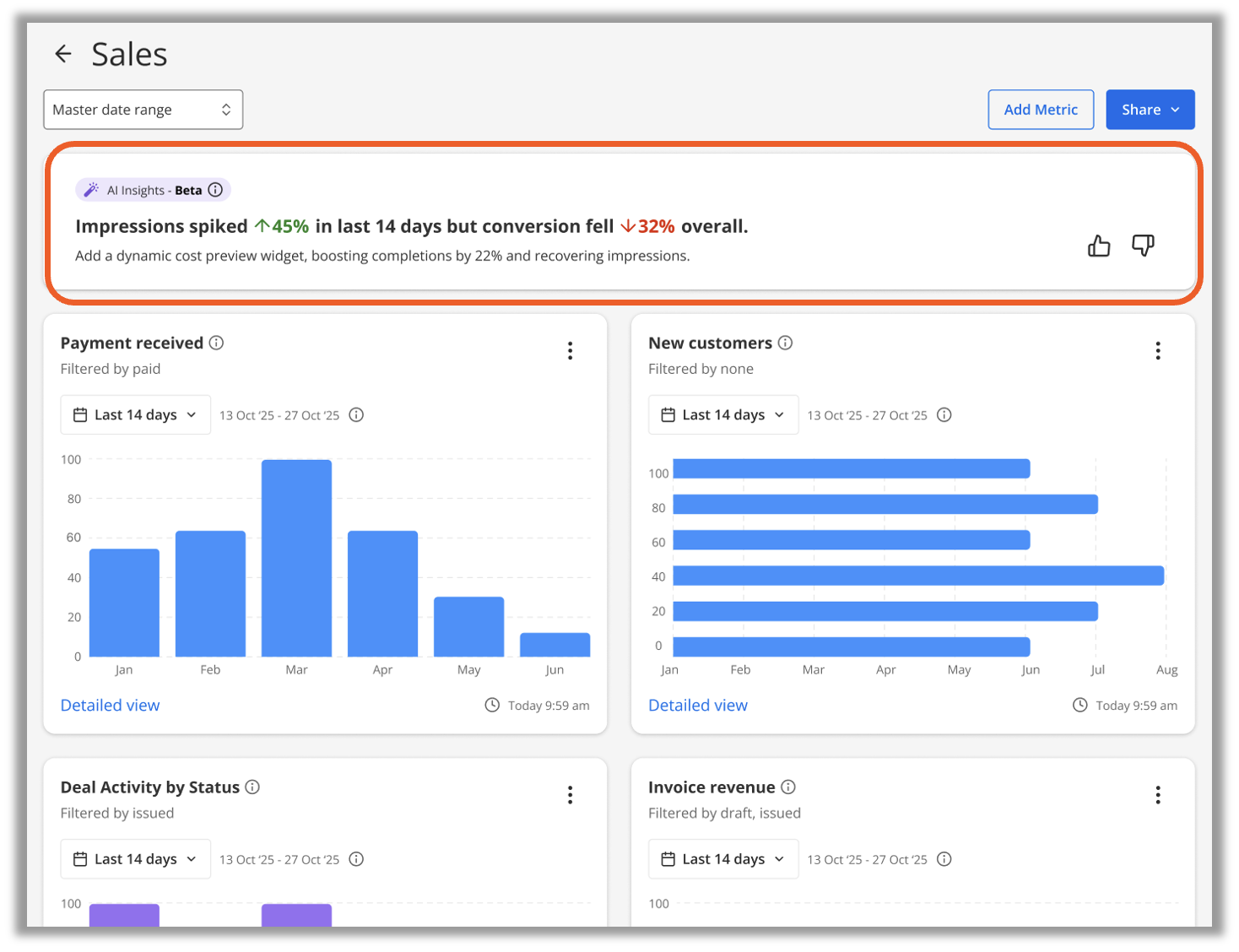Click info icon beside Deal Activity by Status
The image size is (1239, 952).
(x=252, y=787)
